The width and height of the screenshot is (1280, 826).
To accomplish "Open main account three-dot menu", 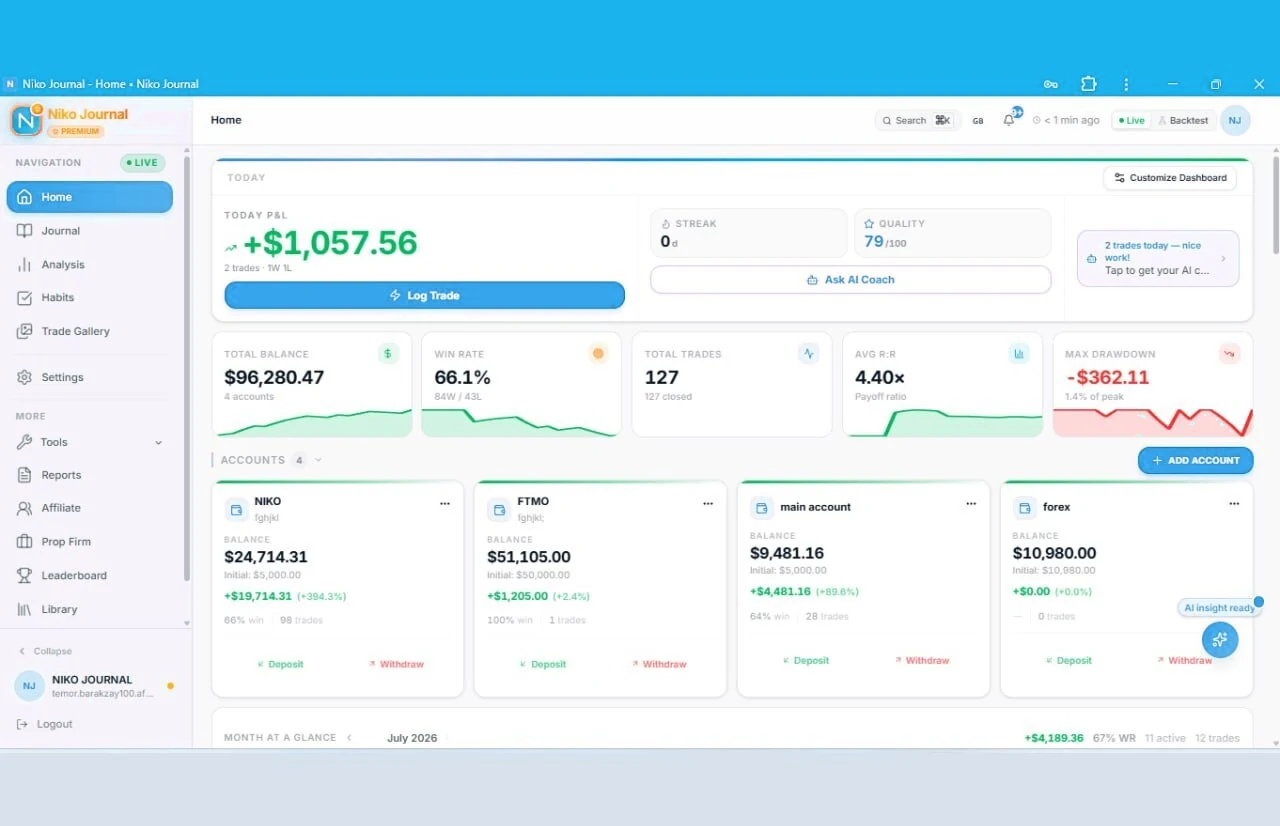I will point(971,503).
